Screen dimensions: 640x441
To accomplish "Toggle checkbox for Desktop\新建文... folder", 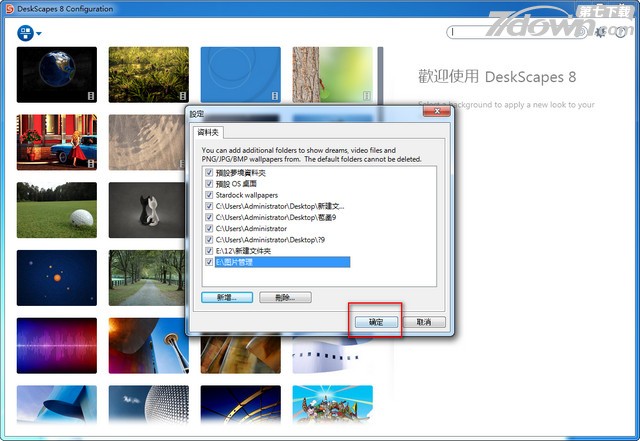I will (209, 206).
